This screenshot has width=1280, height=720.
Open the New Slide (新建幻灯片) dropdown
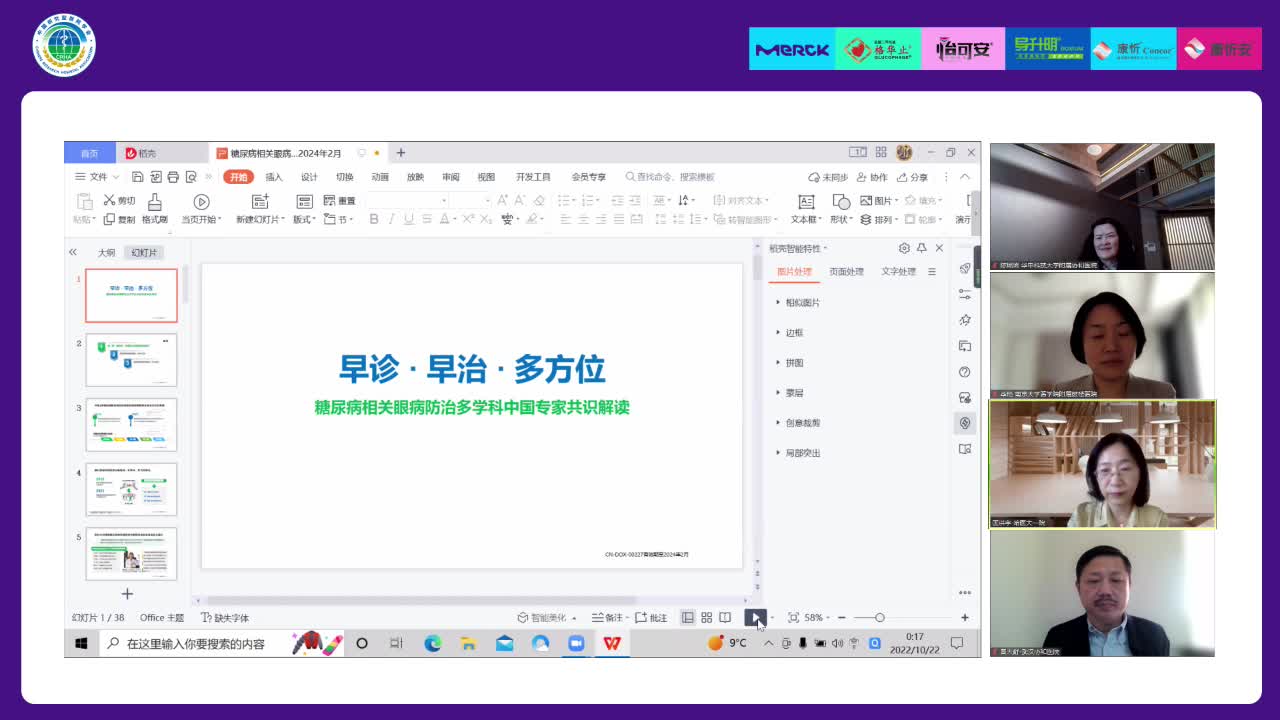coord(260,220)
